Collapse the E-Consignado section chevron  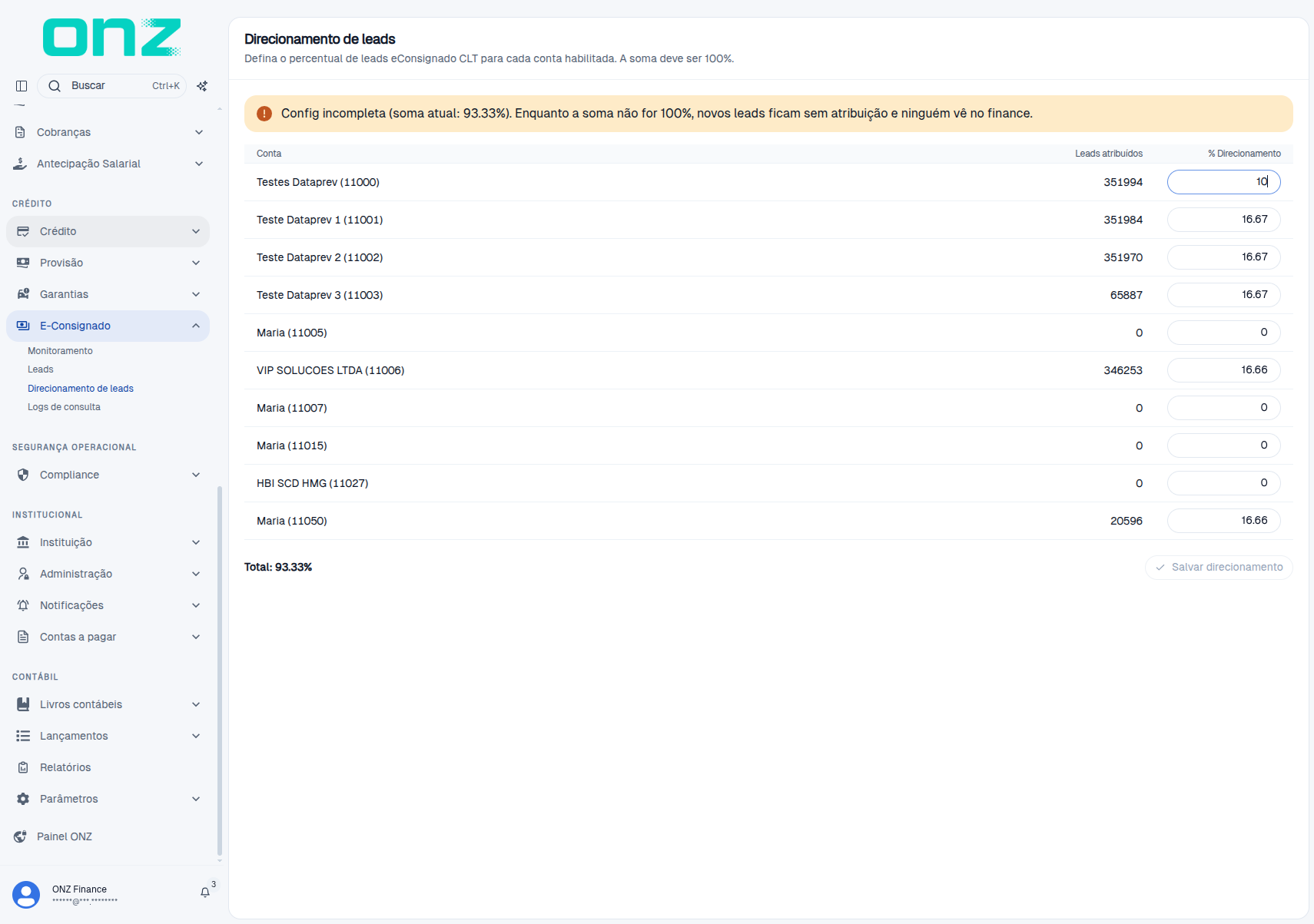pyautogui.click(x=196, y=326)
